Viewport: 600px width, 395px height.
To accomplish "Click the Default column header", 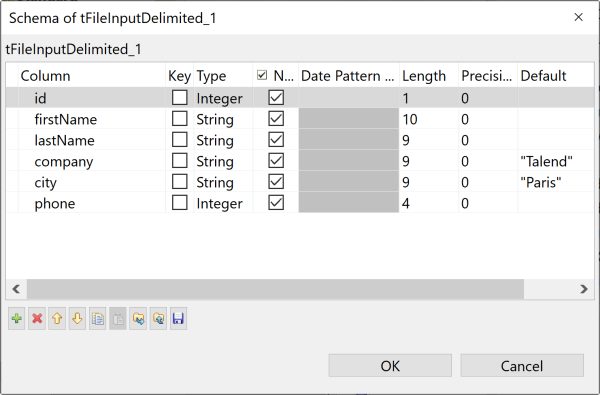I will pyautogui.click(x=556, y=76).
